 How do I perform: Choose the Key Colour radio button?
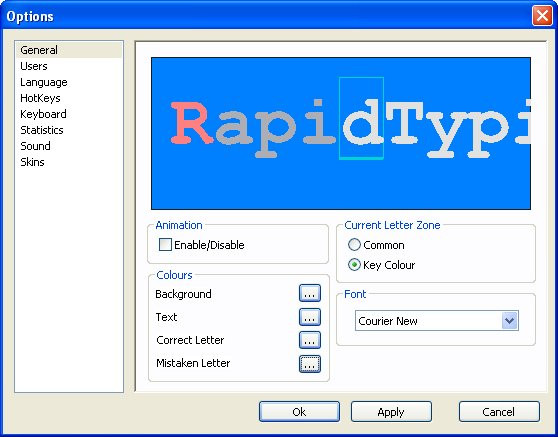click(x=354, y=265)
